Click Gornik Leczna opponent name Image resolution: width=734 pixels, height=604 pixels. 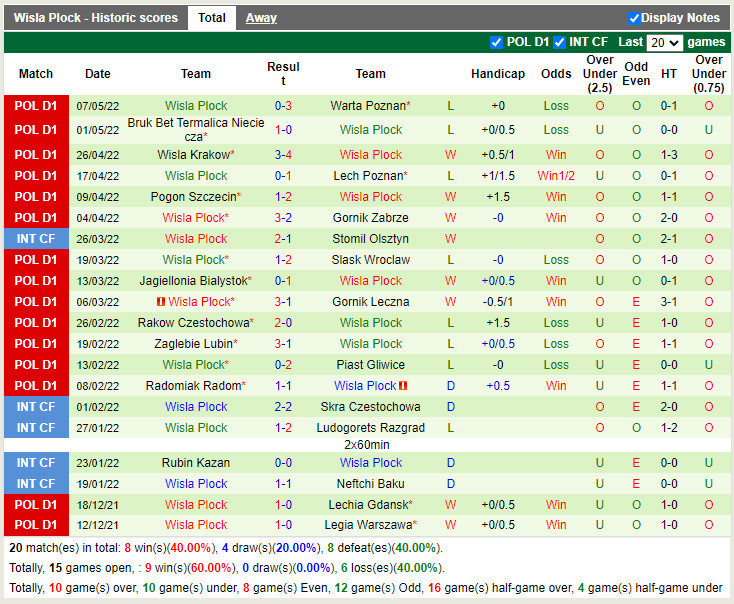coord(370,302)
